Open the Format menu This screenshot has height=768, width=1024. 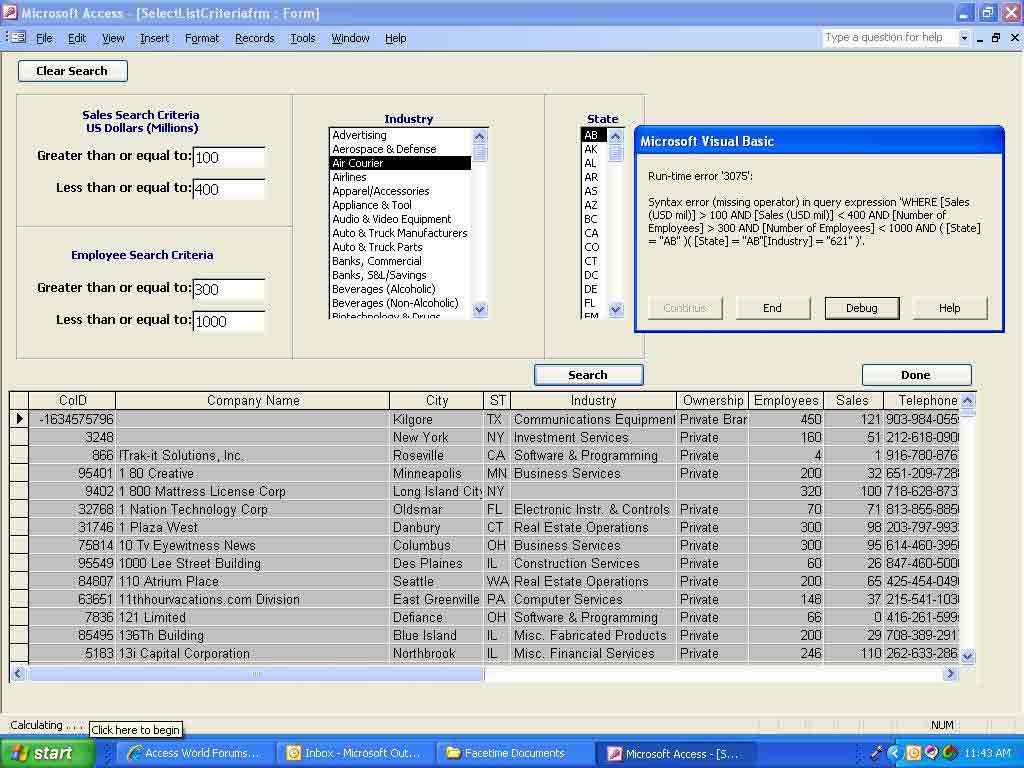click(x=202, y=39)
